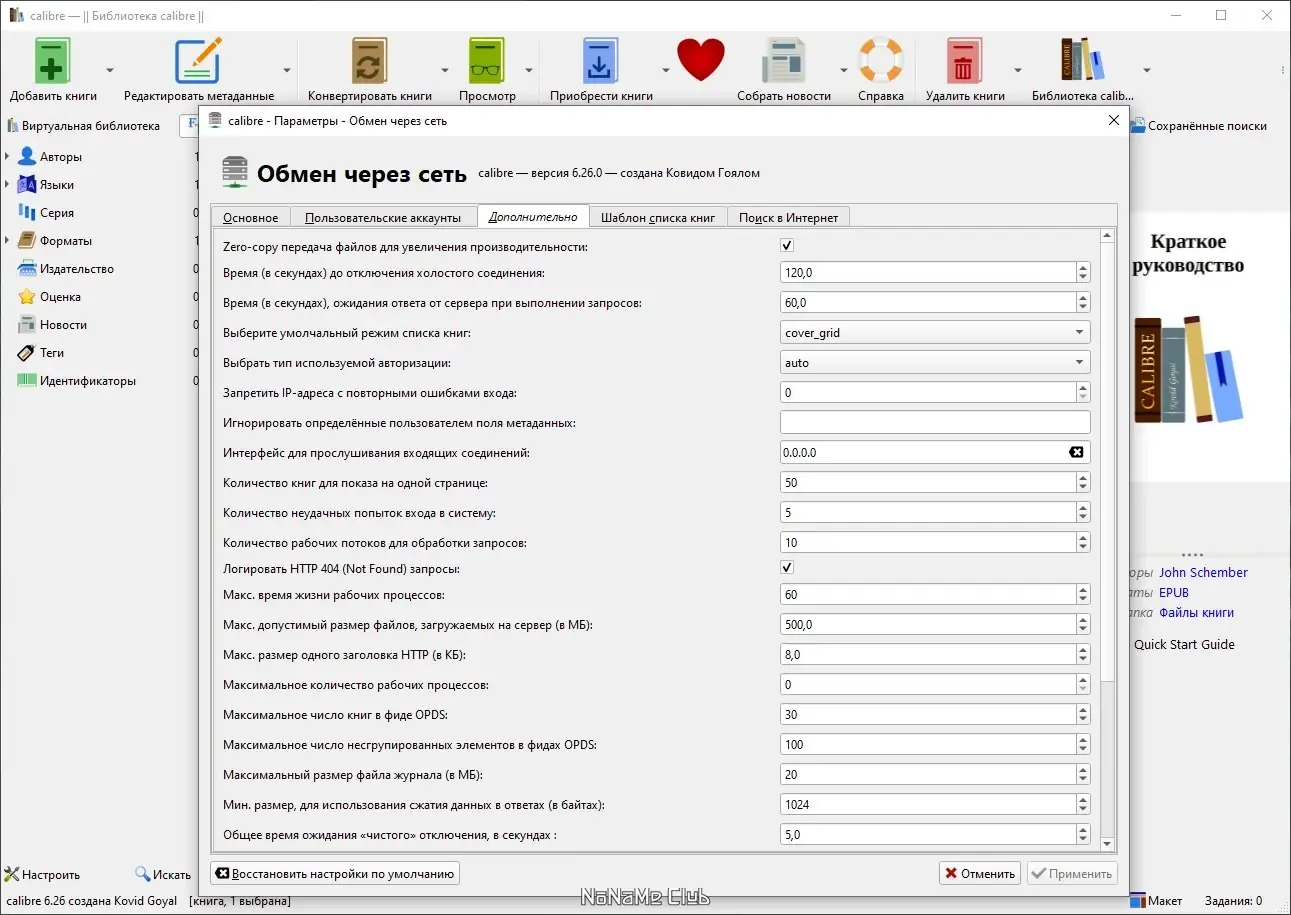Click the Edit metadata pencil icon

point(199,61)
